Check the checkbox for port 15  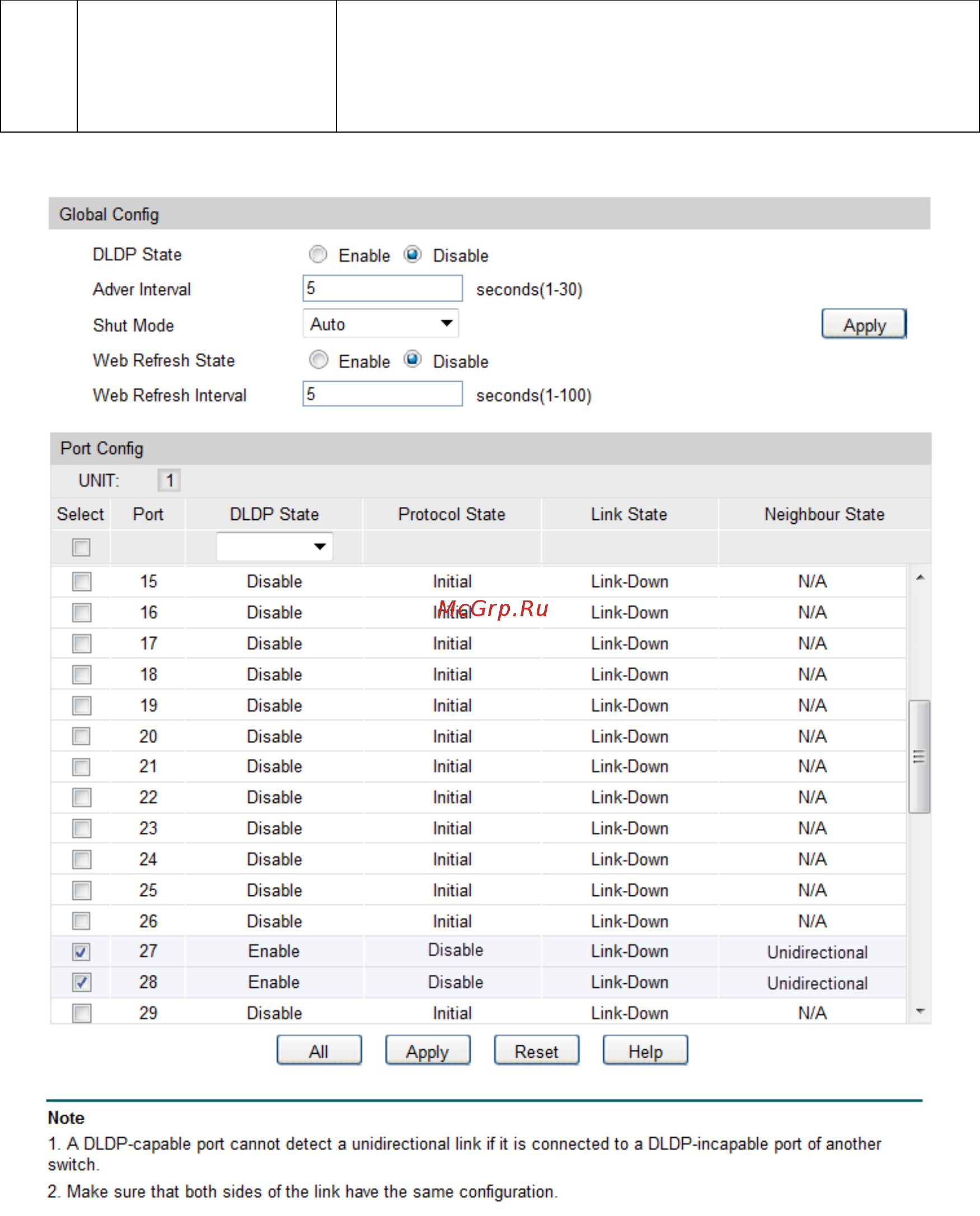pos(82,582)
